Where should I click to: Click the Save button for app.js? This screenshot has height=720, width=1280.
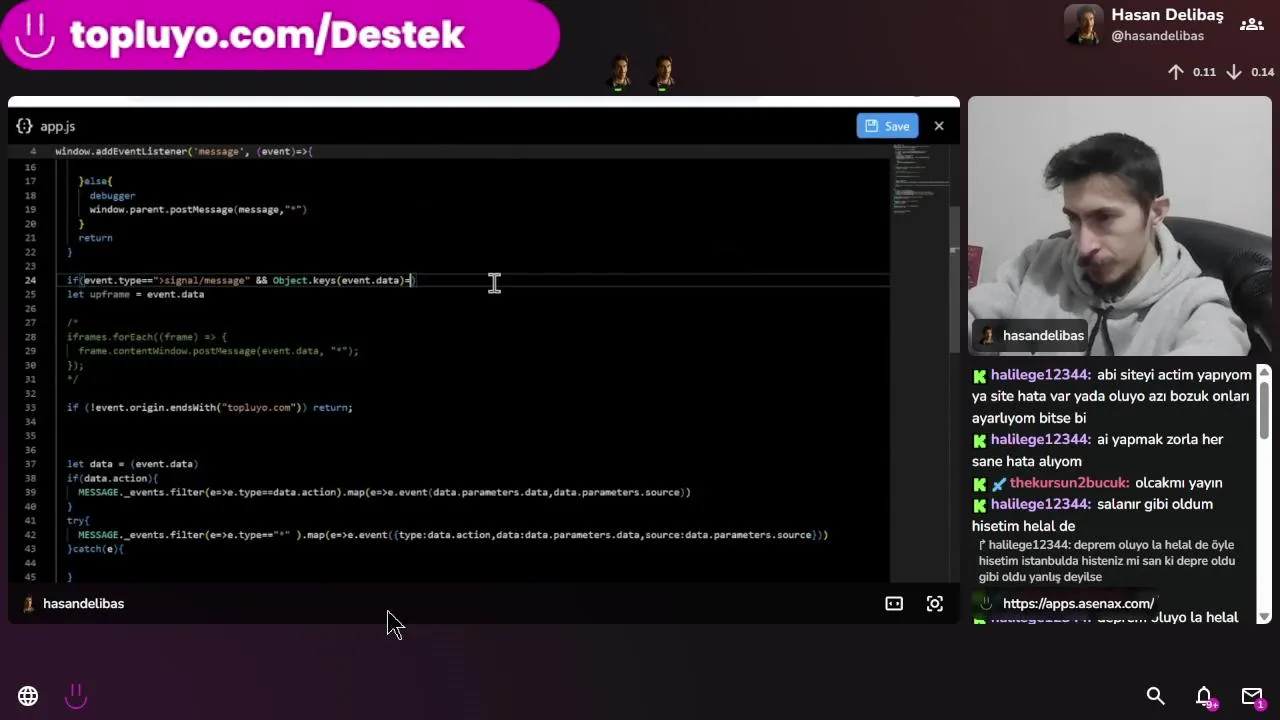pos(887,126)
